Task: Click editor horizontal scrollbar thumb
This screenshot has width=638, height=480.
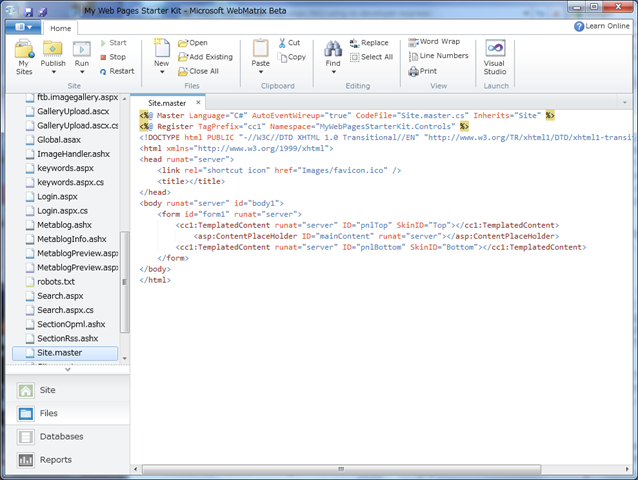Action: (341, 469)
